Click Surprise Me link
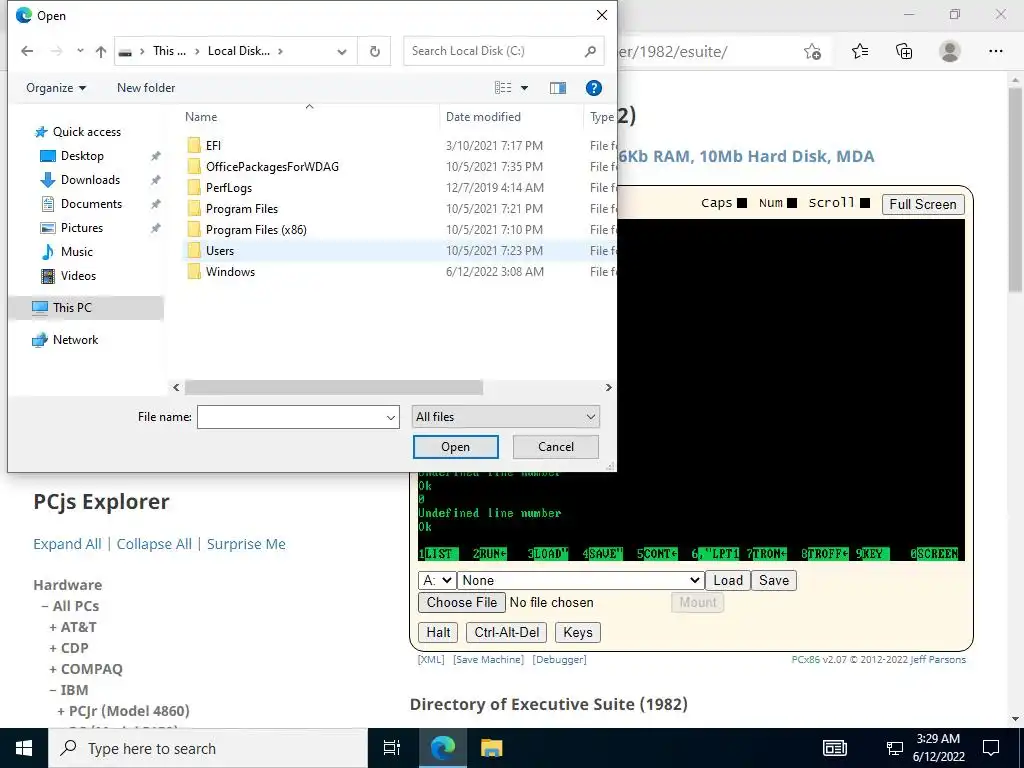The height and width of the screenshot is (768, 1024). [246, 544]
